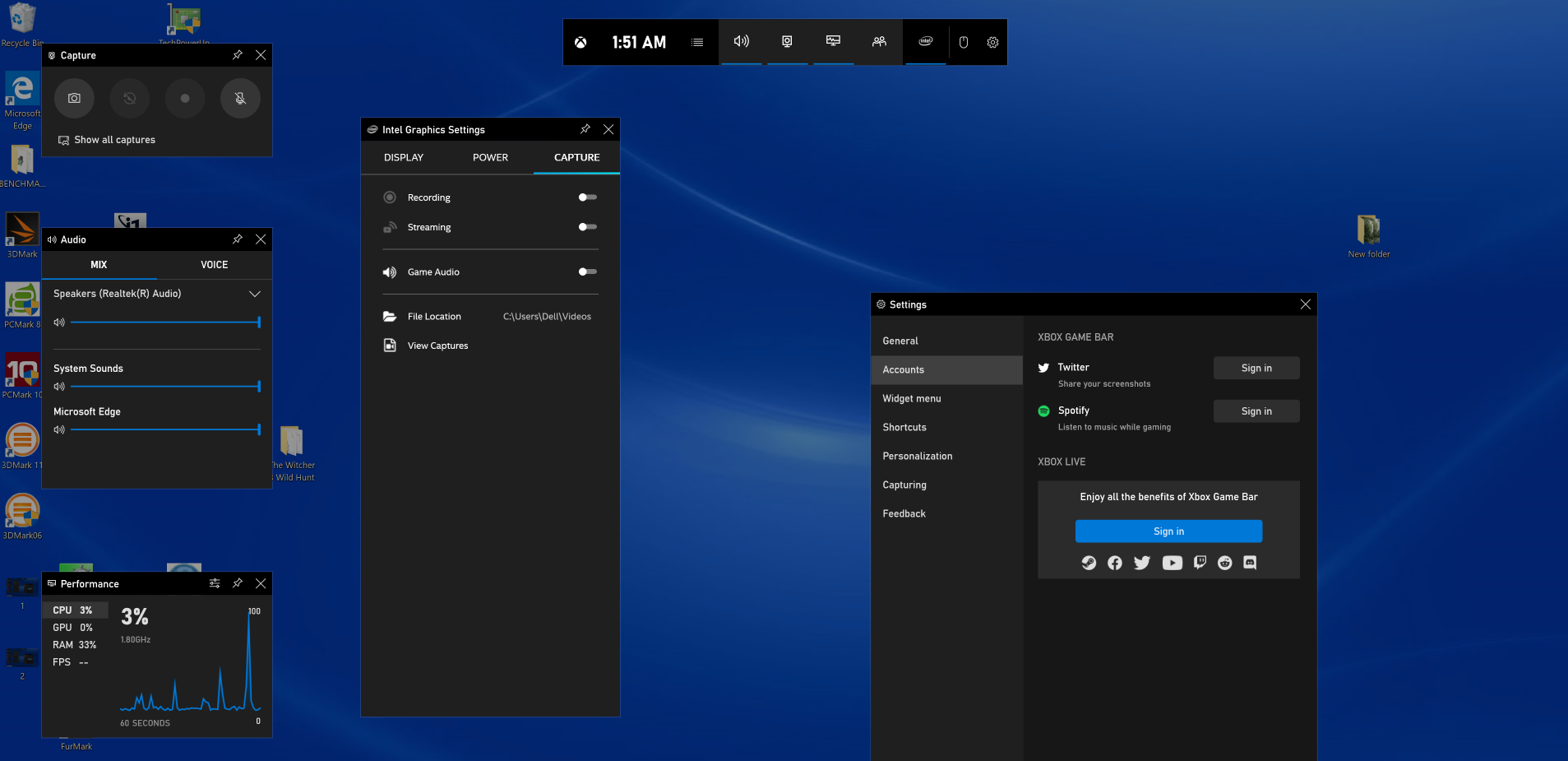This screenshot has height=761, width=1568.
Task: Click the Xbox logo in the Game Bar
Action: click(580, 42)
